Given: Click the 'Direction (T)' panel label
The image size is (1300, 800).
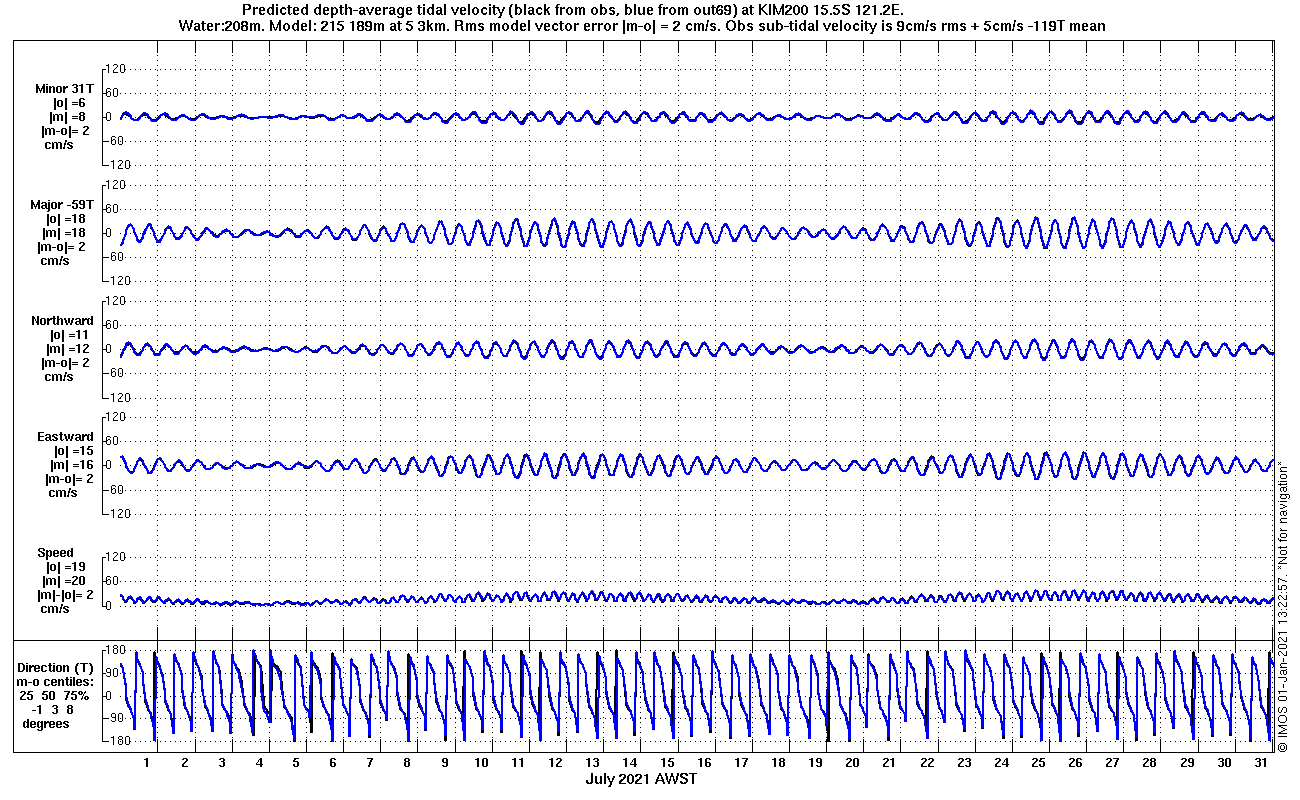Looking at the screenshot, I should click(x=57, y=668).
